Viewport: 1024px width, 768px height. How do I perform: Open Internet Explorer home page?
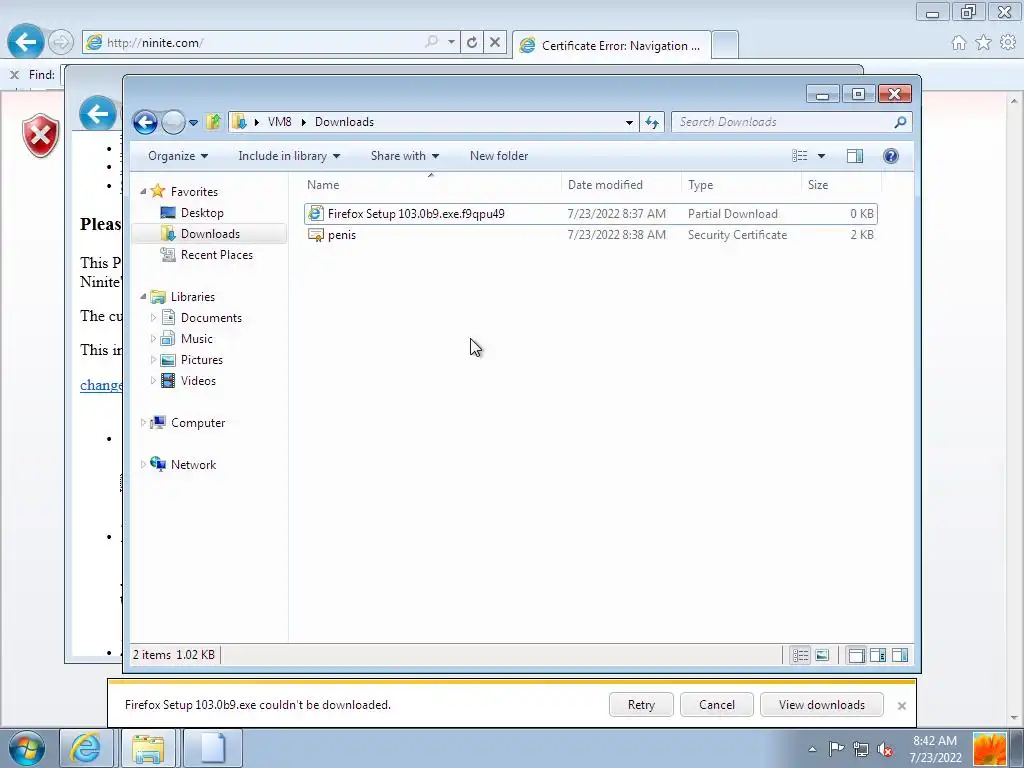click(x=959, y=42)
